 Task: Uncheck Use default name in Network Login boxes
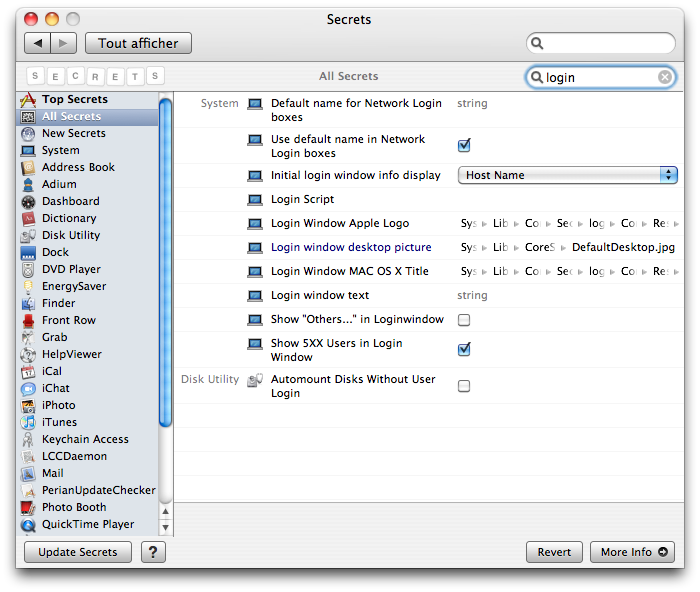pos(464,146)
